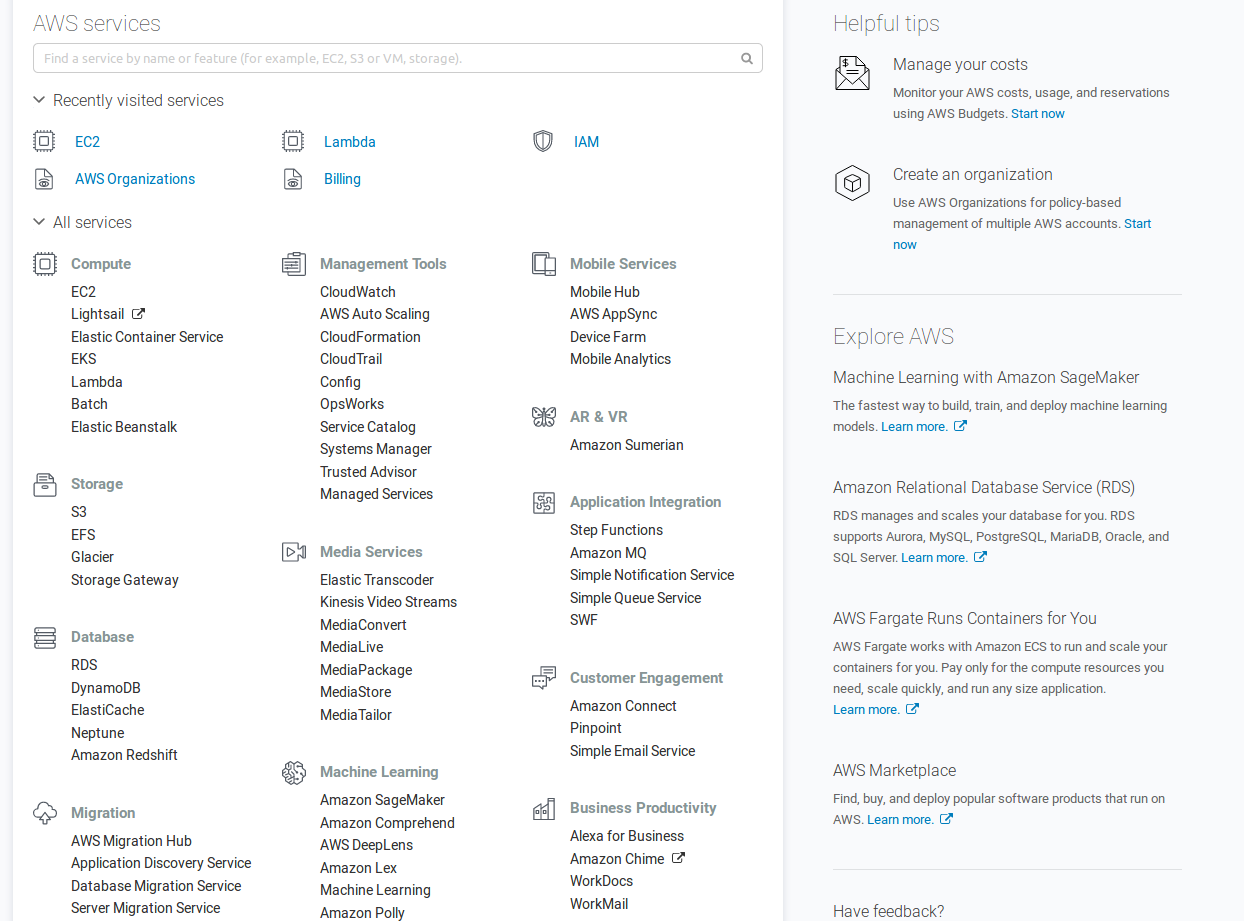Click Start now under Manage your costs
The image size is (1244, 921).
point(1038,114)
